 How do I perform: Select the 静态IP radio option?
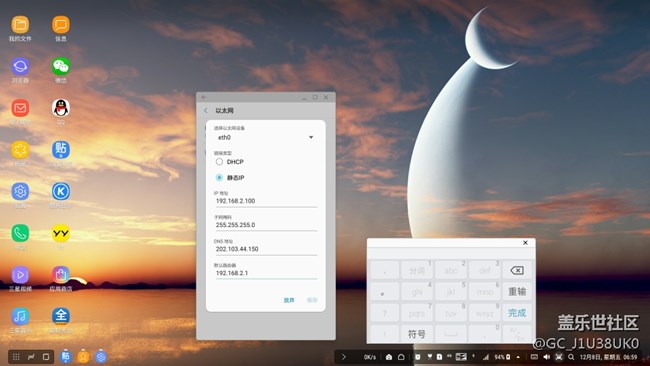pyautogui.click(x=219, y=177)
